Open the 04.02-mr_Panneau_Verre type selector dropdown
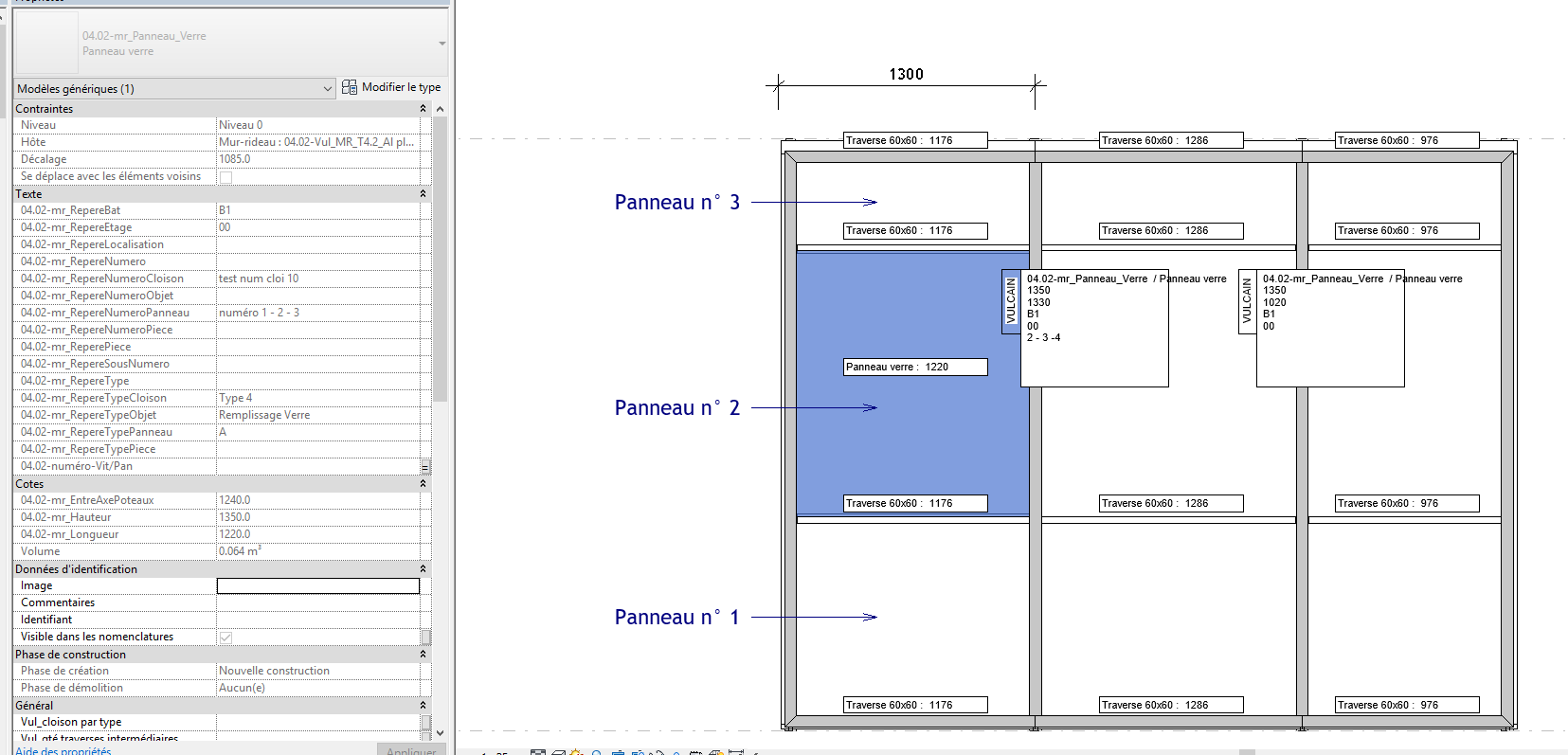Image resolution: width=1568 pixels, height=755 pixels. (442, 44)
